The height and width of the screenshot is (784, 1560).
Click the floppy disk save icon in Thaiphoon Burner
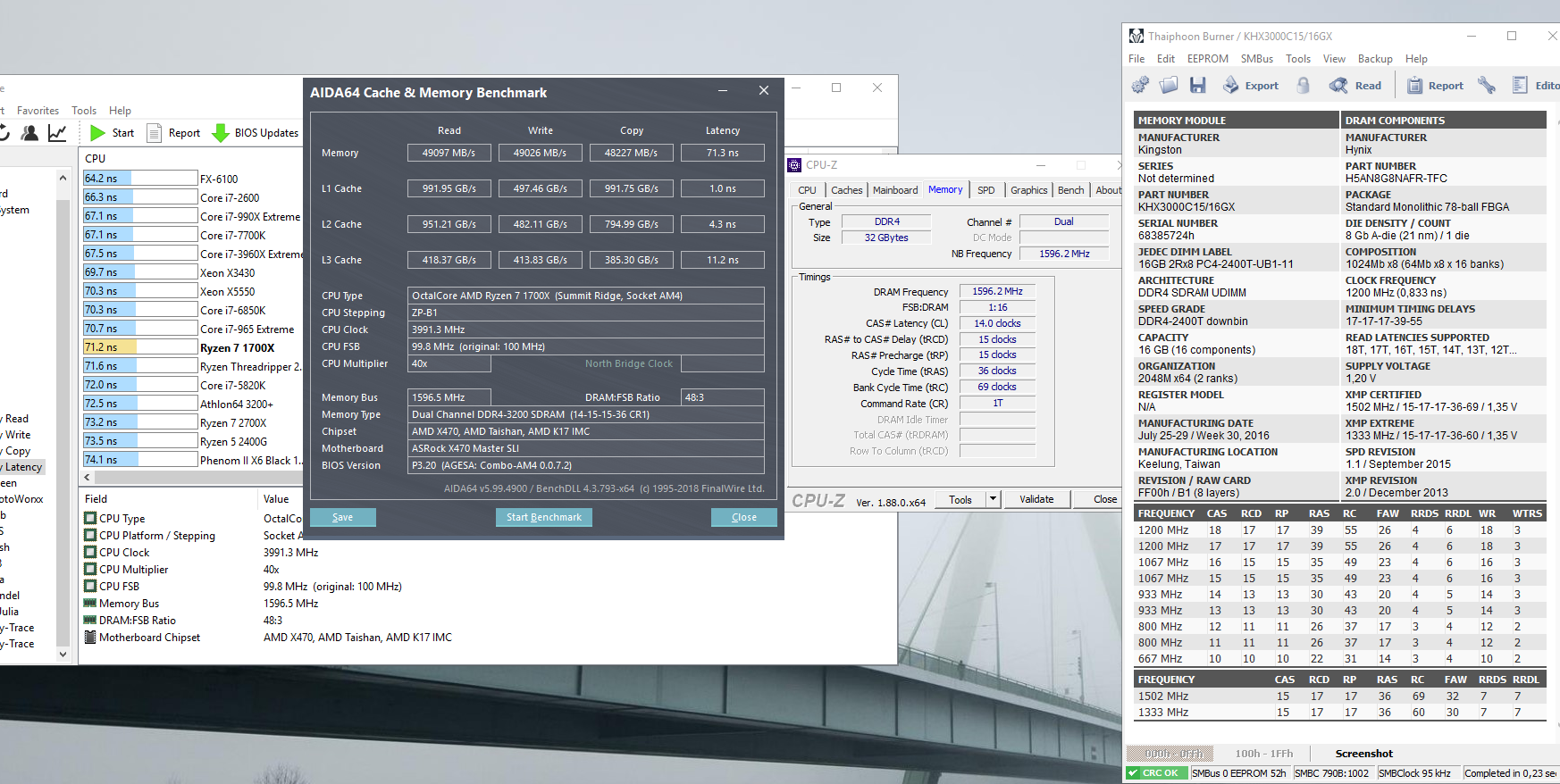(1198, 85)
